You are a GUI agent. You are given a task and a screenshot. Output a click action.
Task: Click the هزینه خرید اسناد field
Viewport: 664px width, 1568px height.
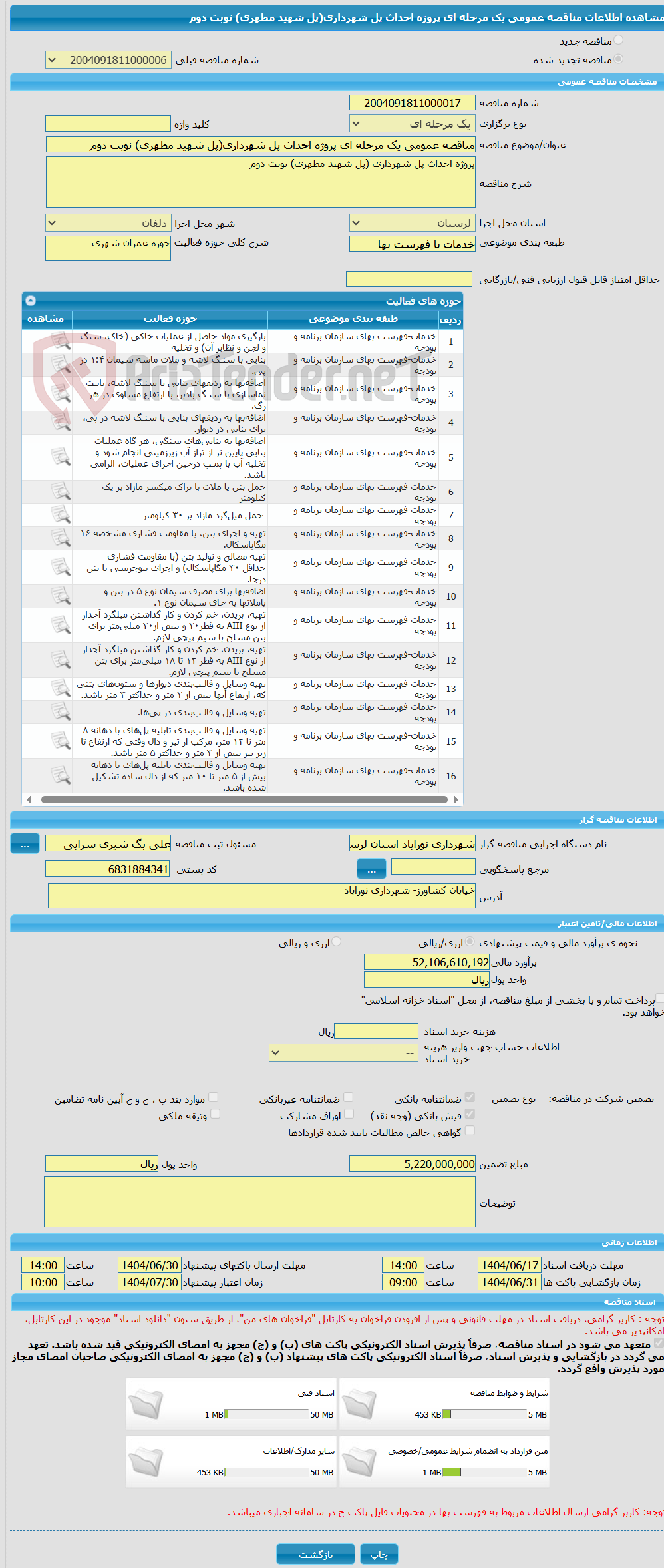coord(376,1031)
